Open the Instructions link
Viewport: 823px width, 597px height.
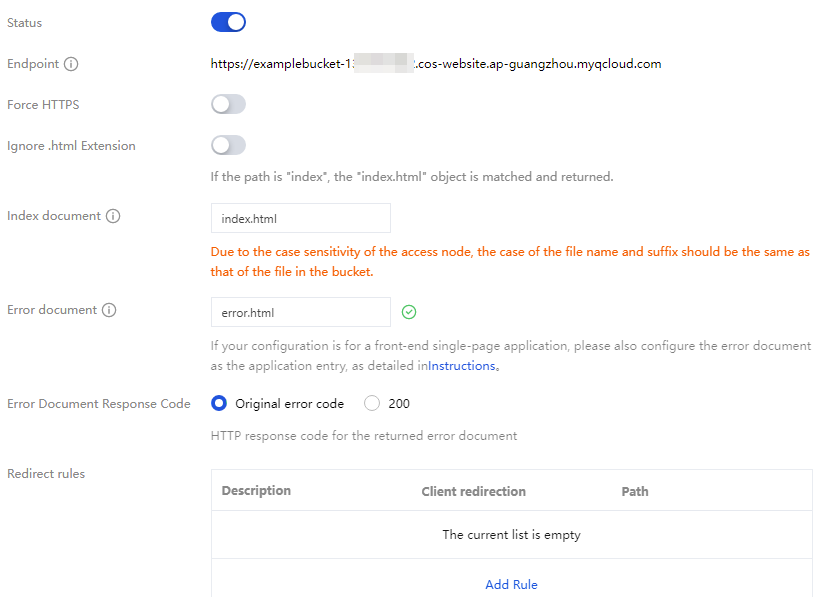[x=462, y=366]
